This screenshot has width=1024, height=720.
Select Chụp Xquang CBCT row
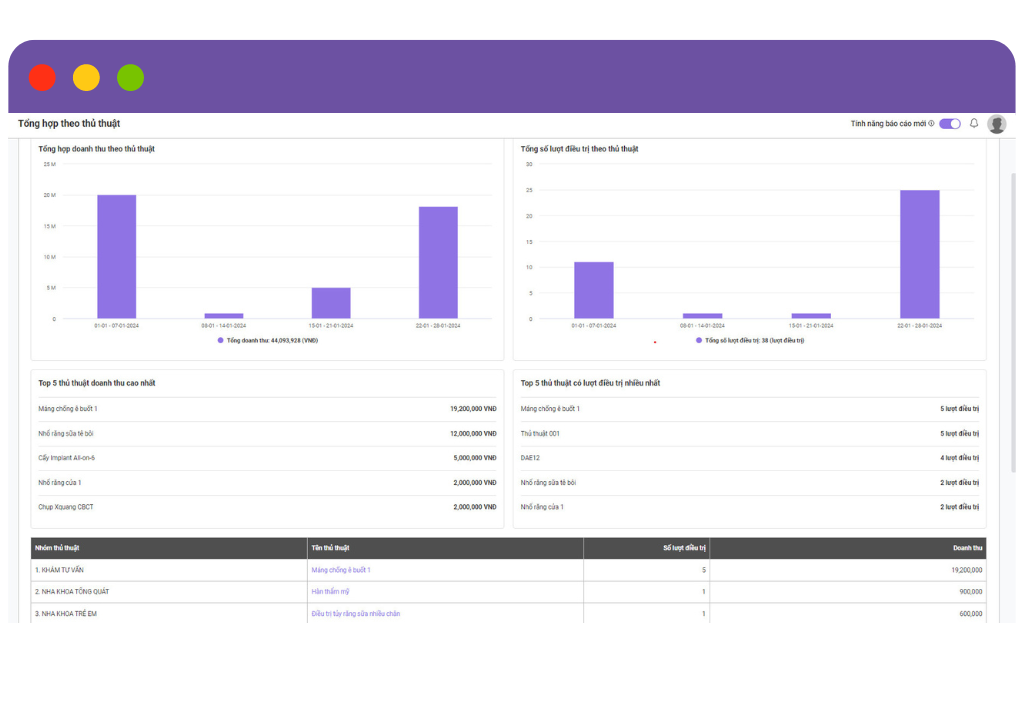click(267, 507)
